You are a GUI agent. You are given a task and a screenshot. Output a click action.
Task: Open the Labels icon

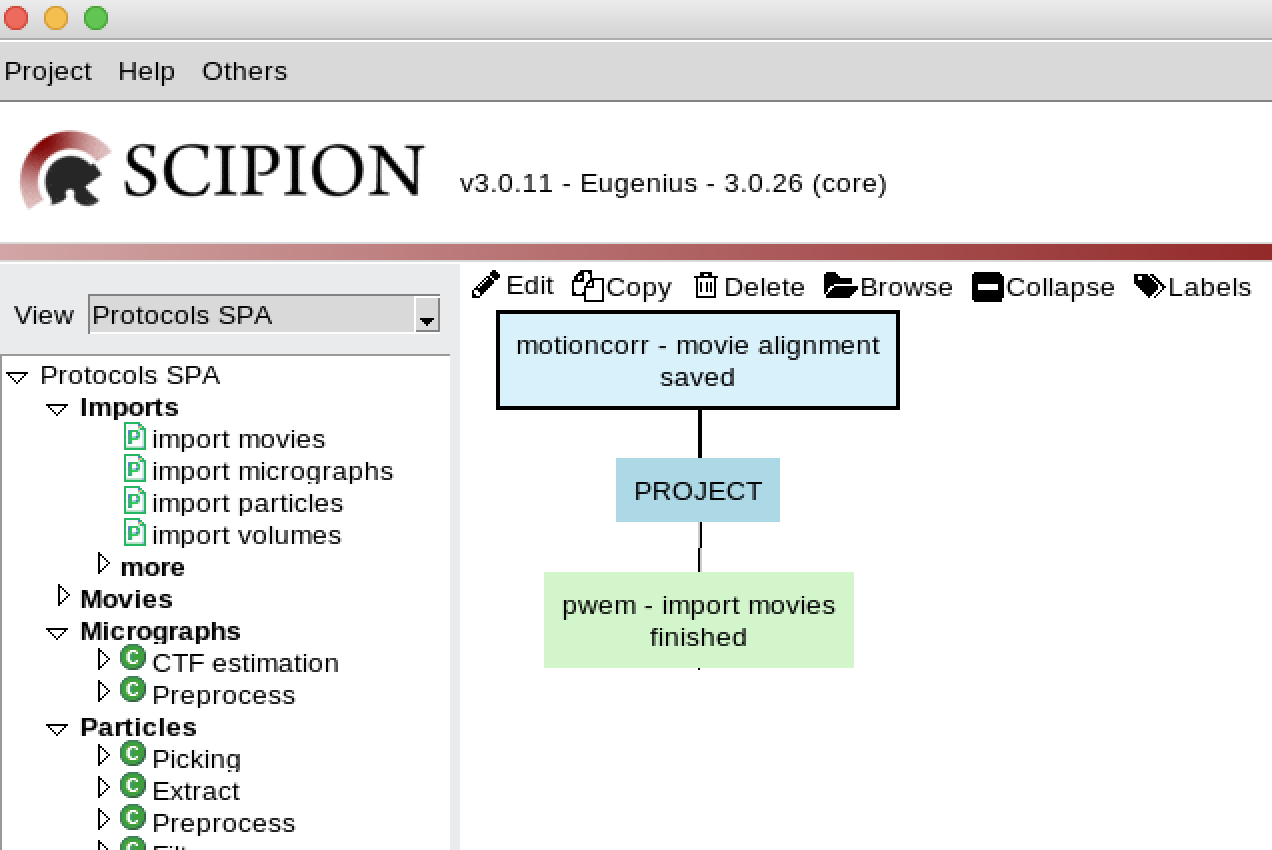1152,286
